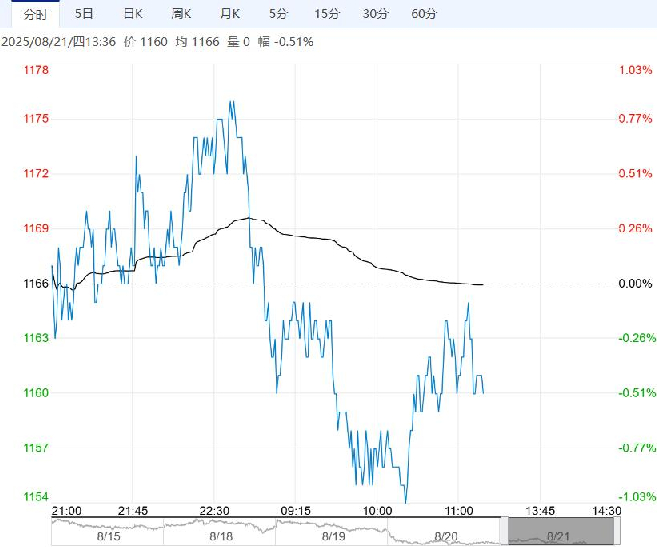Select the 分时 intraday tab
The width and height of the screenshot is (657, 547).
tap(35, 14)
